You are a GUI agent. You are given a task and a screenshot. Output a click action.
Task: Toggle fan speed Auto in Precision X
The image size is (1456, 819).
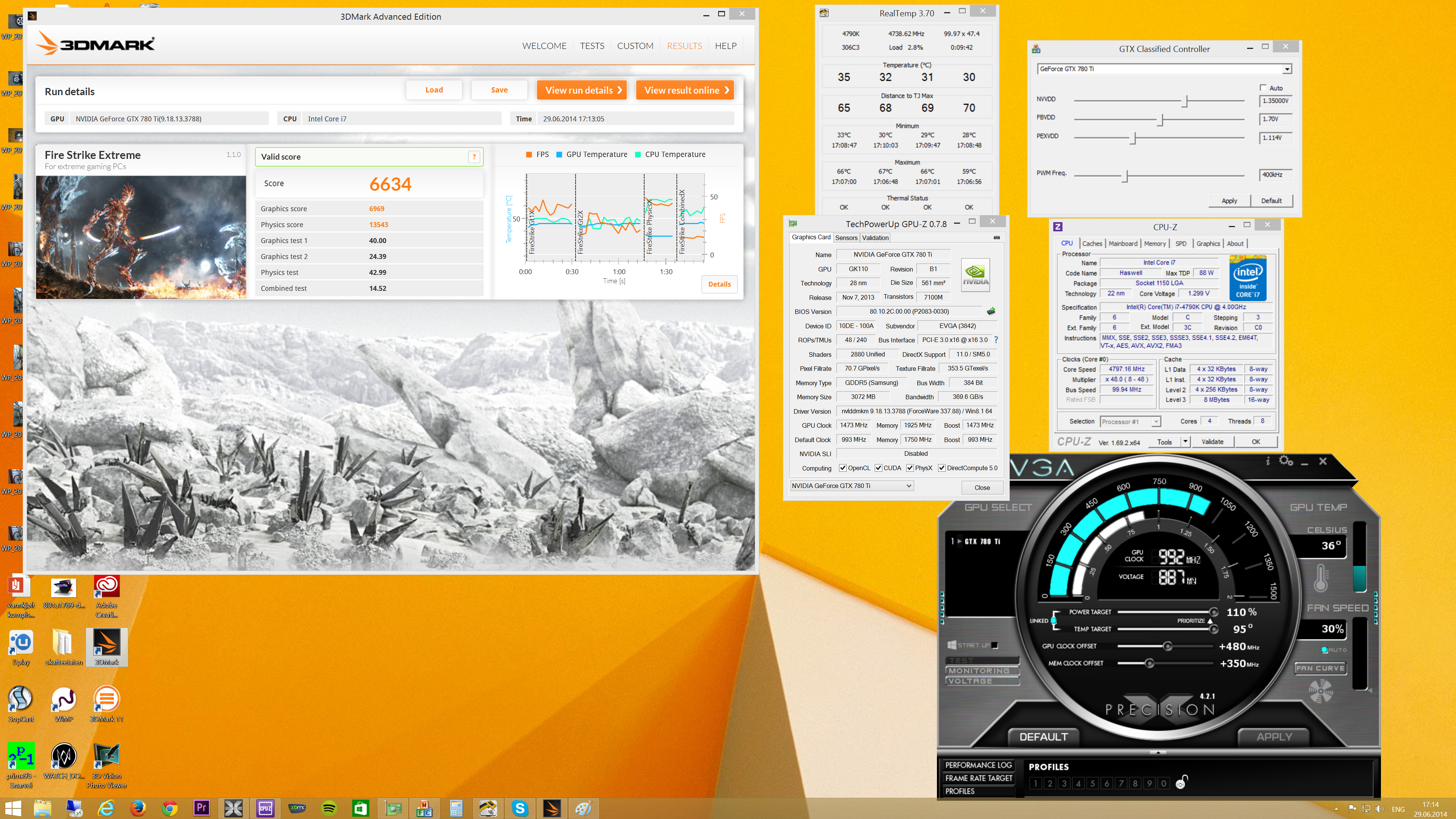pyautogui.click(x=1324, y=650)
